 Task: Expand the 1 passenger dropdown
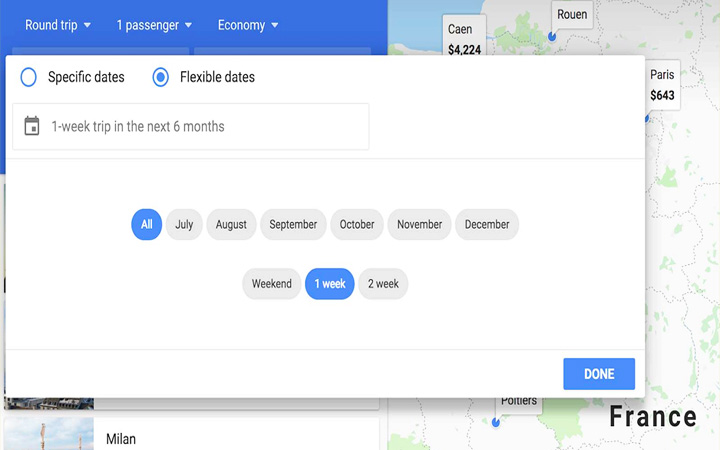tap(154, 25)
